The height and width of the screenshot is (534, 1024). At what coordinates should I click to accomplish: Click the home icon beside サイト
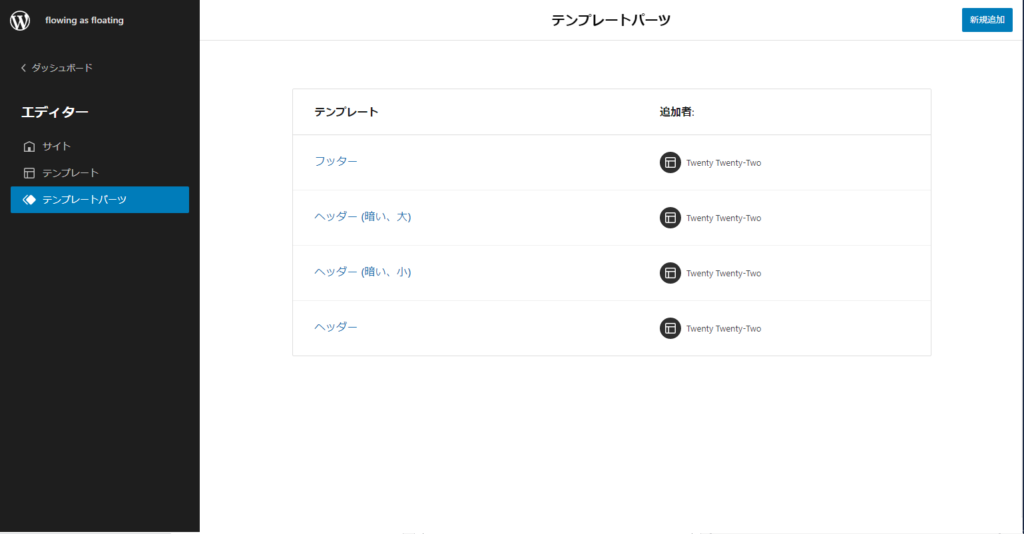click(29, 146)
